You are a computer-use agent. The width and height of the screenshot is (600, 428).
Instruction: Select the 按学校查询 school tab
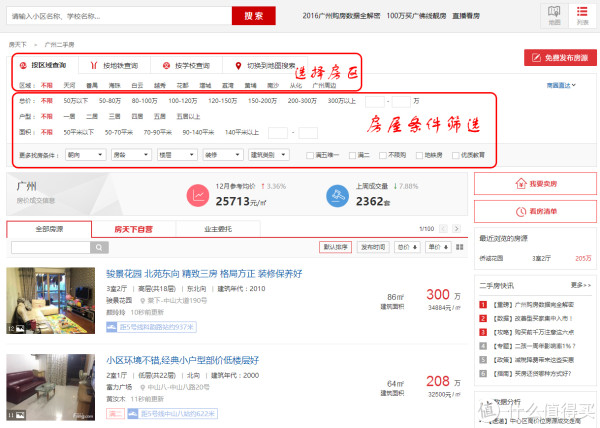[187, 65]
